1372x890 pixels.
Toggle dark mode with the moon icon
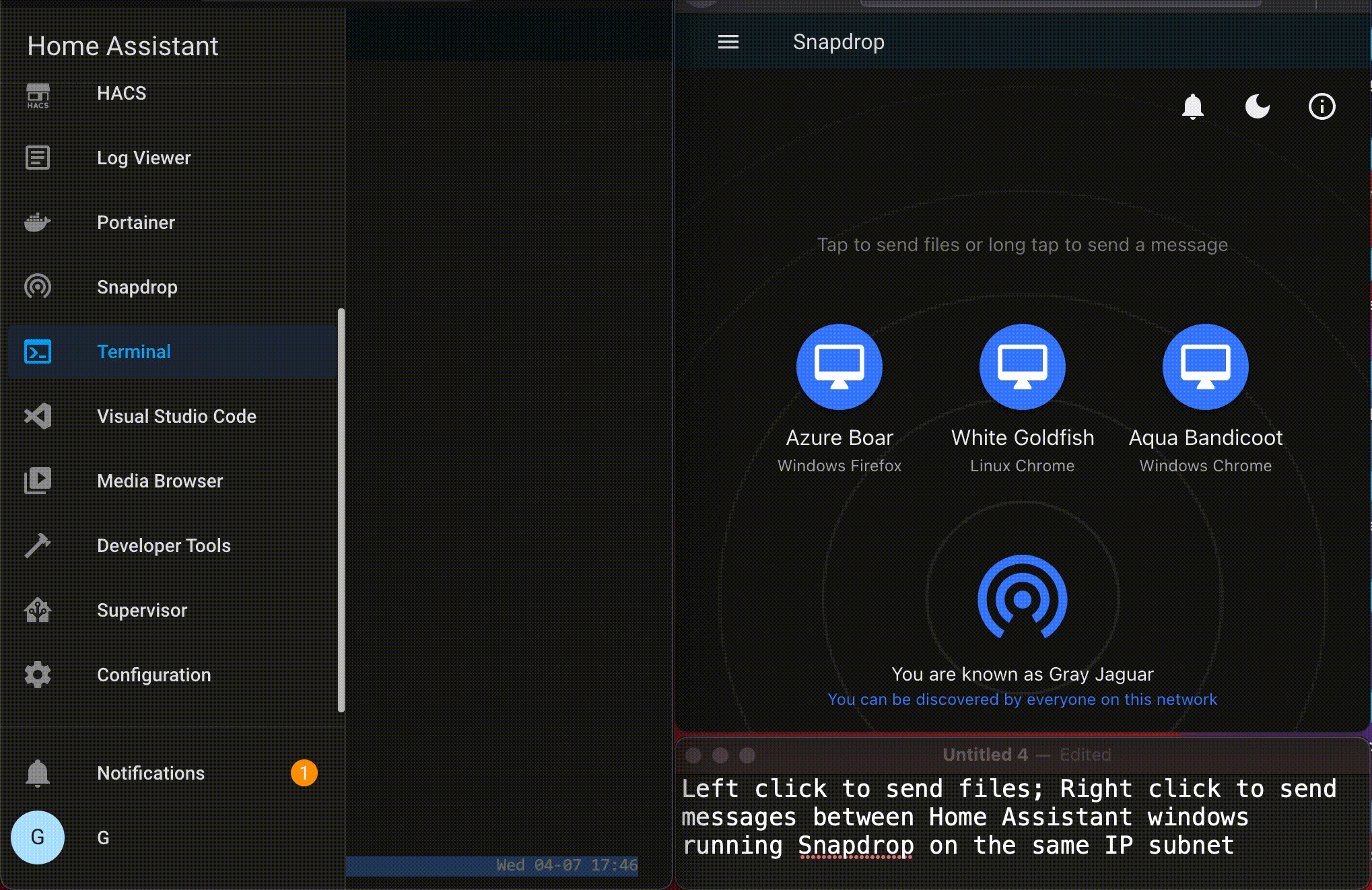(x=1257, y=106)
